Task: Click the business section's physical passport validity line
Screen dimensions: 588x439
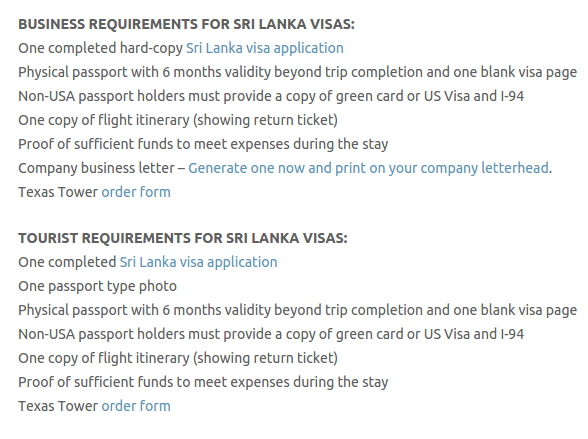Action: pos(298,72)
